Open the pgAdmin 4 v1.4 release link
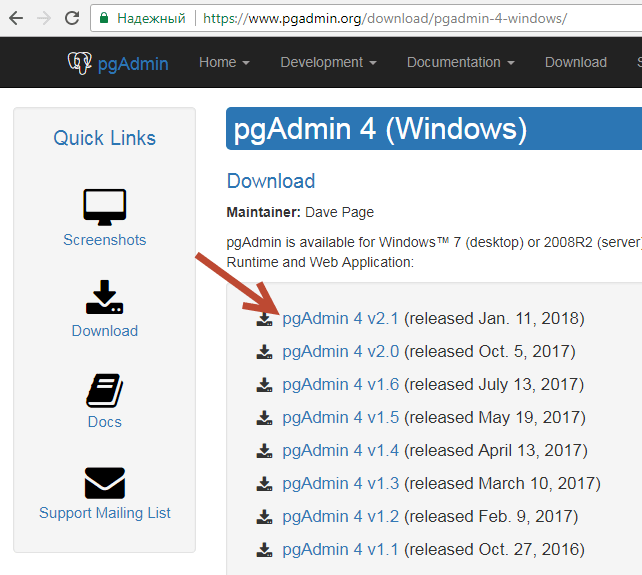 click(340, 451)
